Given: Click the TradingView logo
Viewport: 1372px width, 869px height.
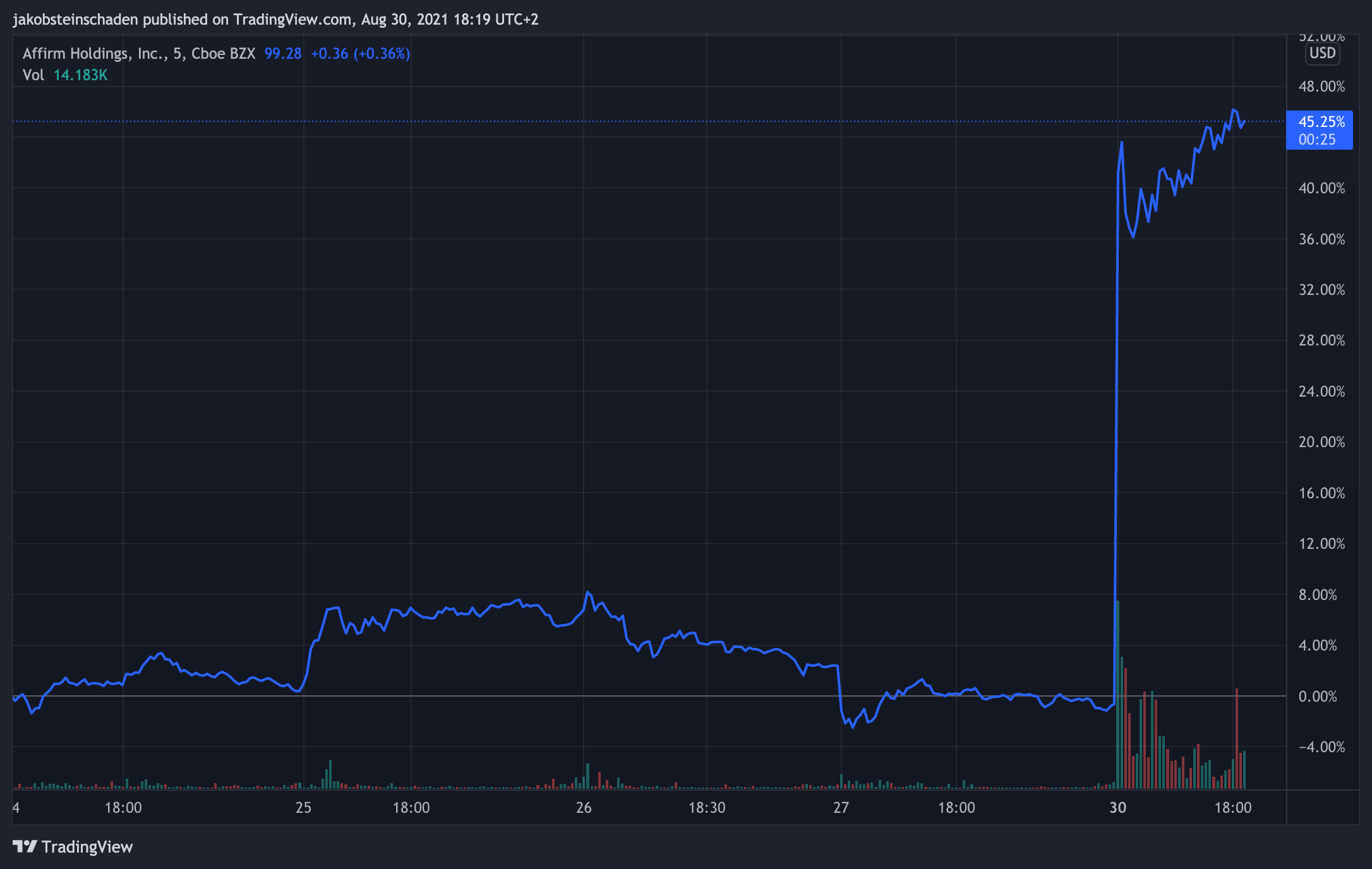Looking at the screenshot, I should pos(73,847).
